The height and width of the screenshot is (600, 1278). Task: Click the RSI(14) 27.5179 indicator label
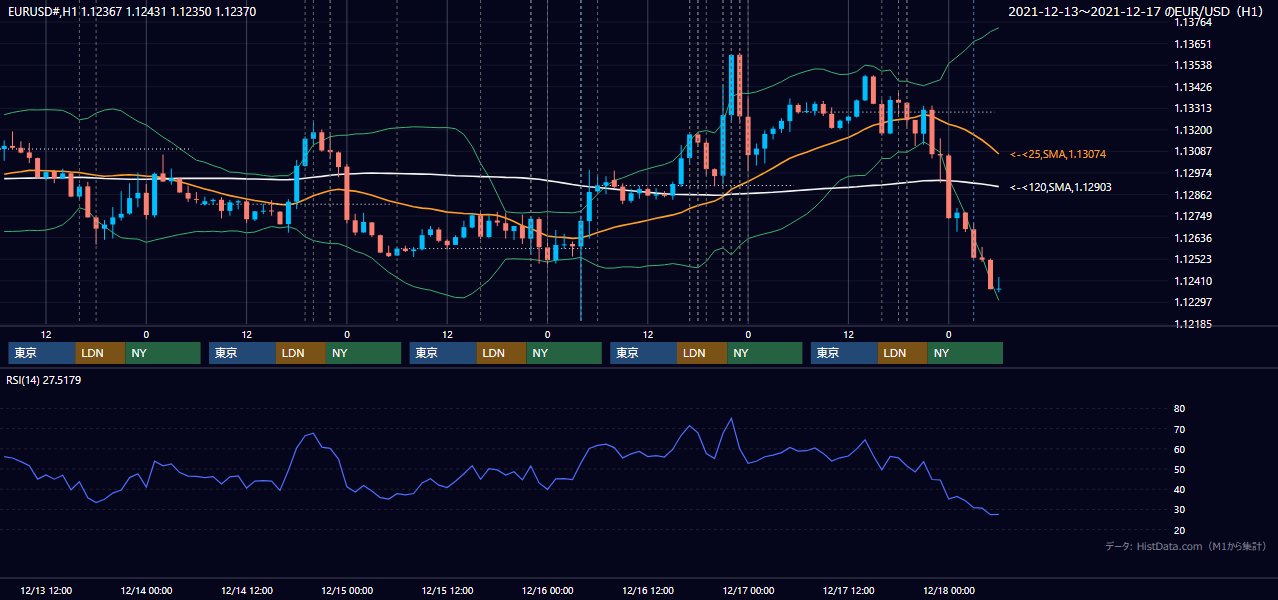tap(44, 380)
